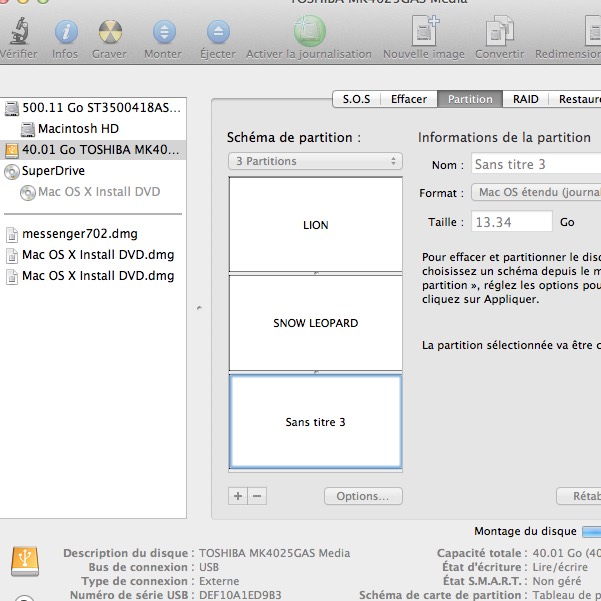Click the Graver burn icon

coord(110,31)
